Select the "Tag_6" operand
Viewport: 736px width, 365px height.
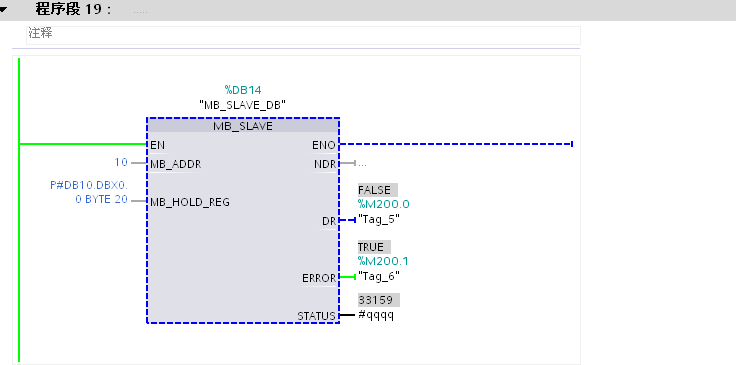tap(379, 276)
